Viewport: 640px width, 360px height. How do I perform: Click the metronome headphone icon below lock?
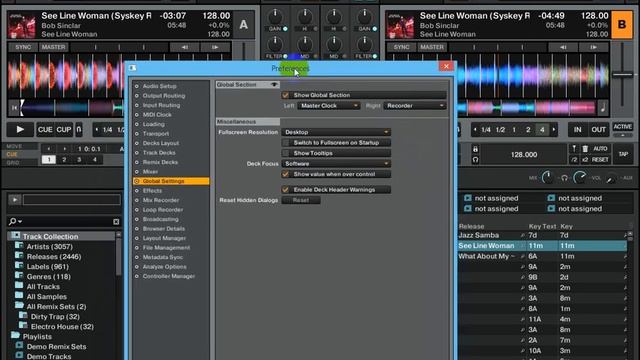point(475,160)
